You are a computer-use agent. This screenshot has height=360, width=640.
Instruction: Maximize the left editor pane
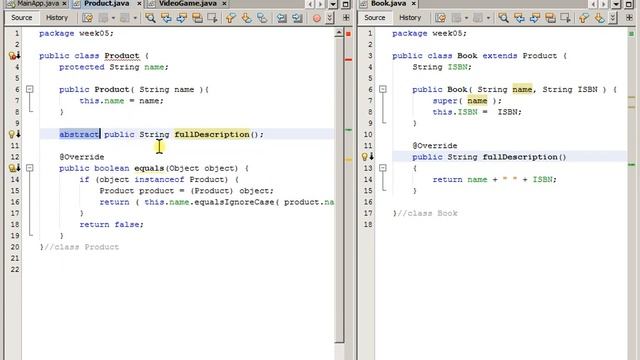345,4
